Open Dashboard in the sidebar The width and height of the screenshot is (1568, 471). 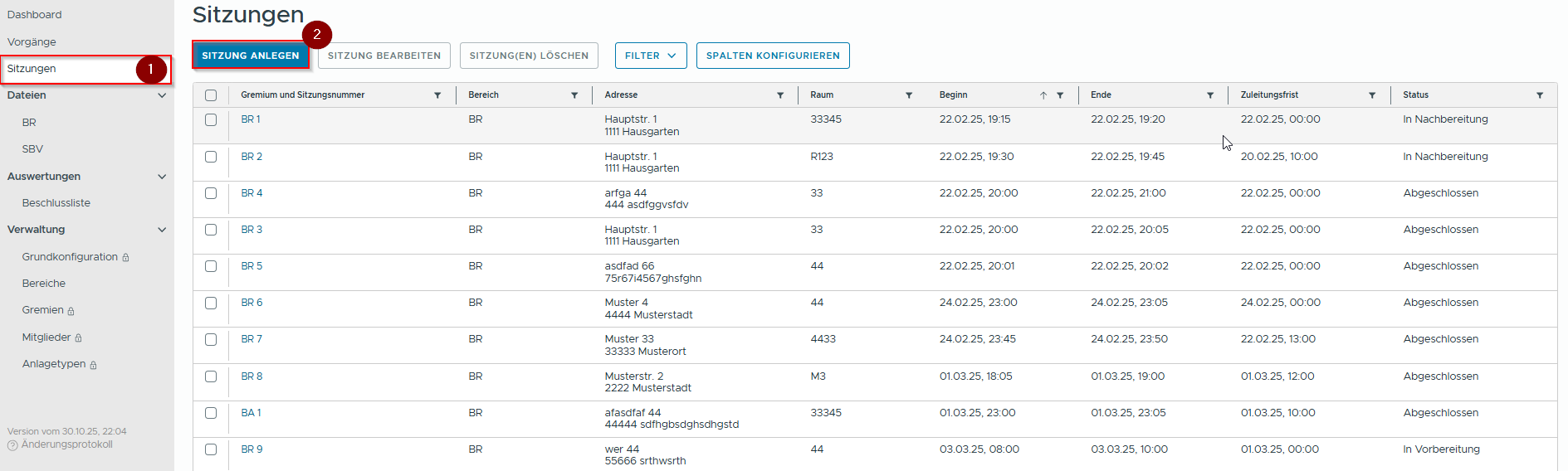coord(35,15)
